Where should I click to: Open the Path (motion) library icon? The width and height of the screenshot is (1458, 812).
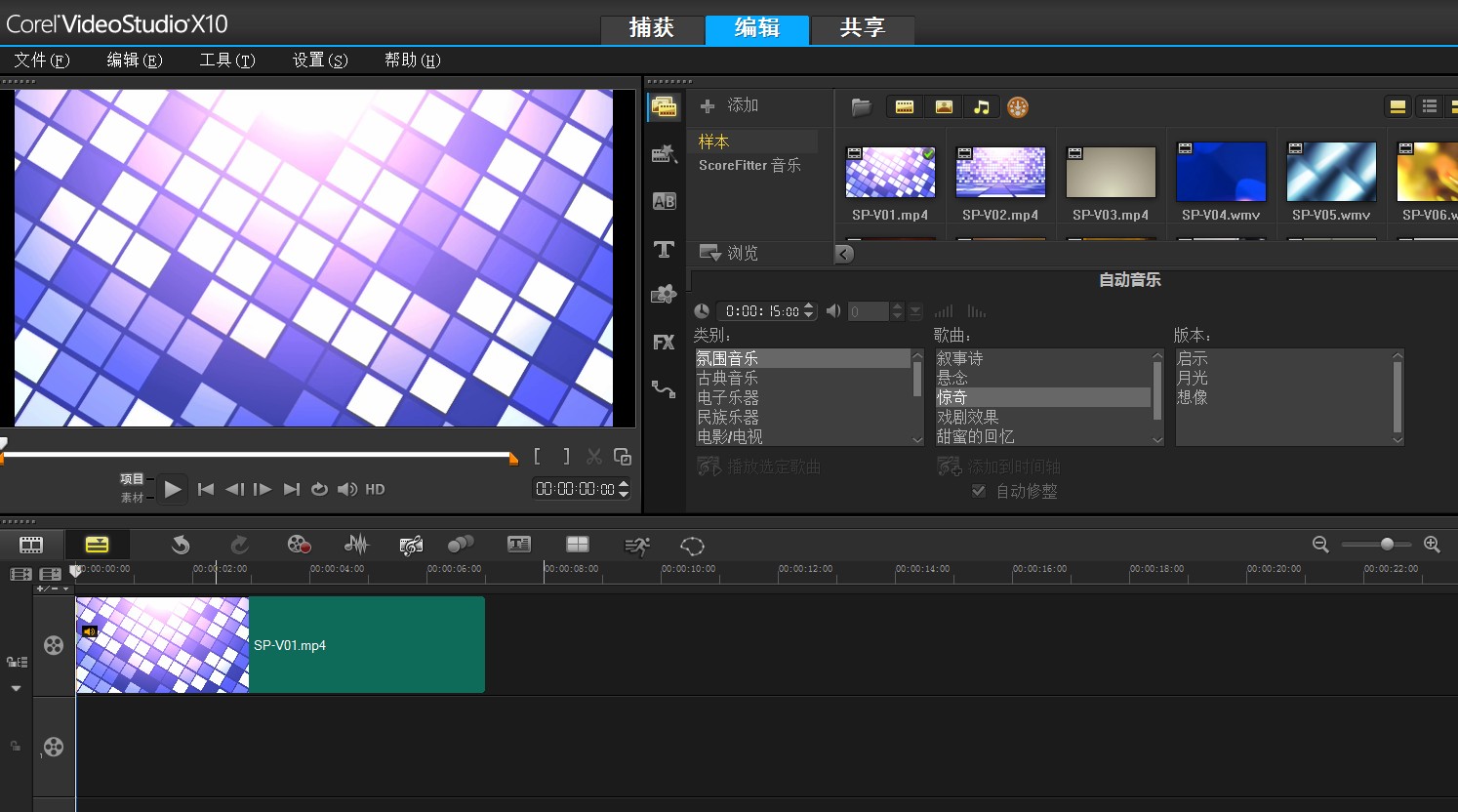[x=665, y=389]
